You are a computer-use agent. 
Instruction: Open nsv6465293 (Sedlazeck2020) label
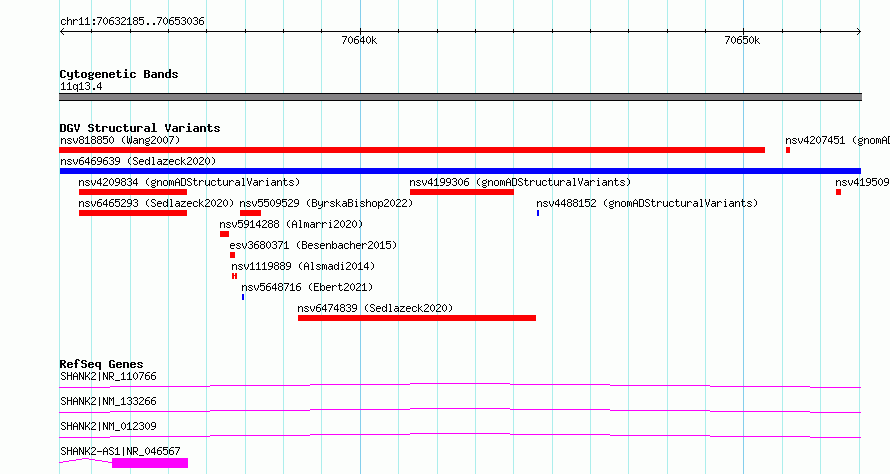tap(156, 203)
